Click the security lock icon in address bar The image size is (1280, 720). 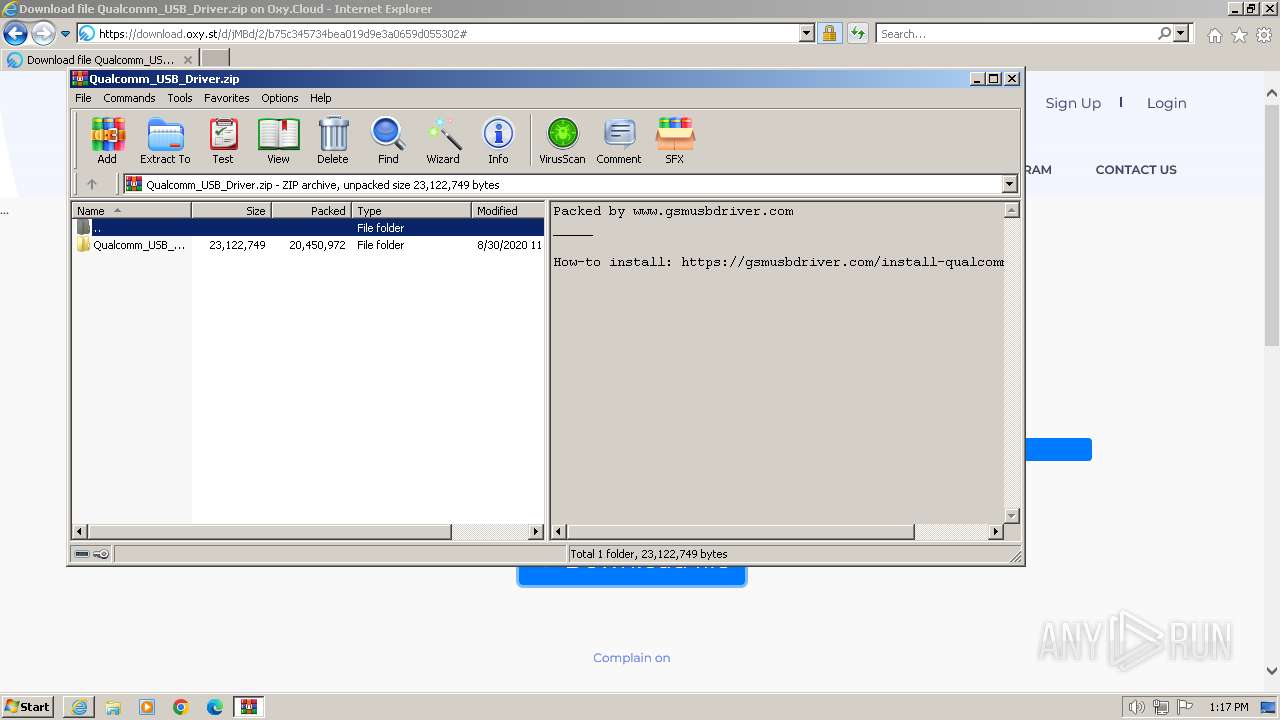point(829,34)
